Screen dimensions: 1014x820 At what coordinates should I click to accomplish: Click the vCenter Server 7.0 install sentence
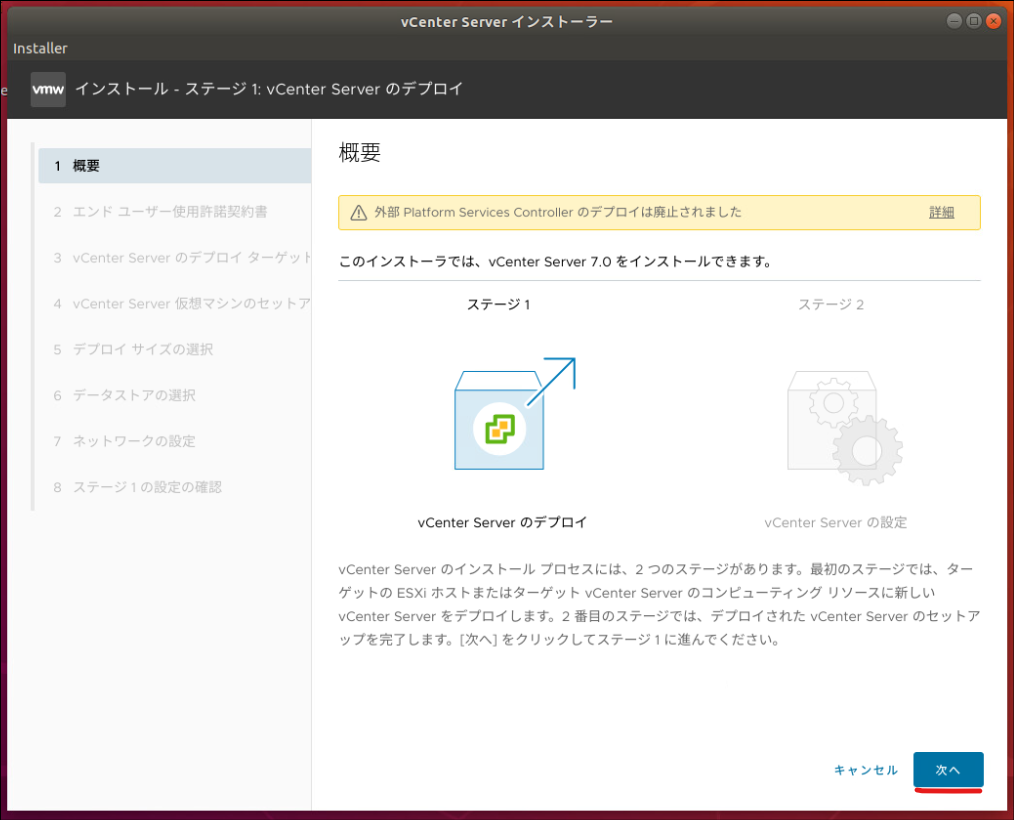556,262
